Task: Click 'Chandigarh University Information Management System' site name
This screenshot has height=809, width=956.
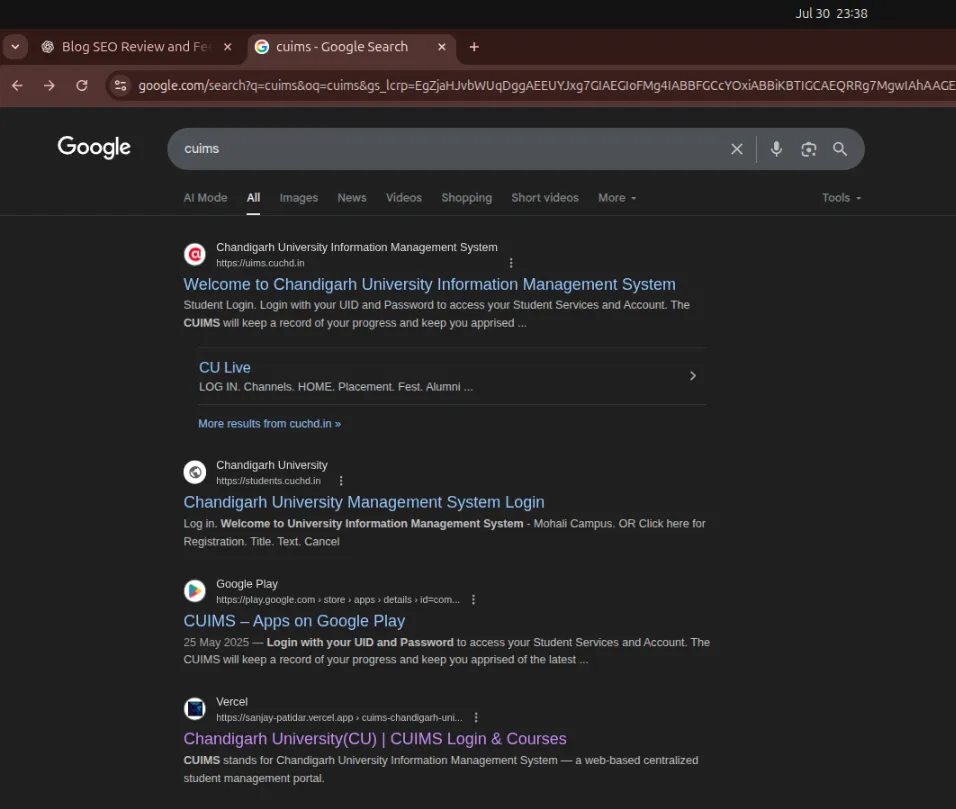Action: pyautogui.click(x=357, y=247)
